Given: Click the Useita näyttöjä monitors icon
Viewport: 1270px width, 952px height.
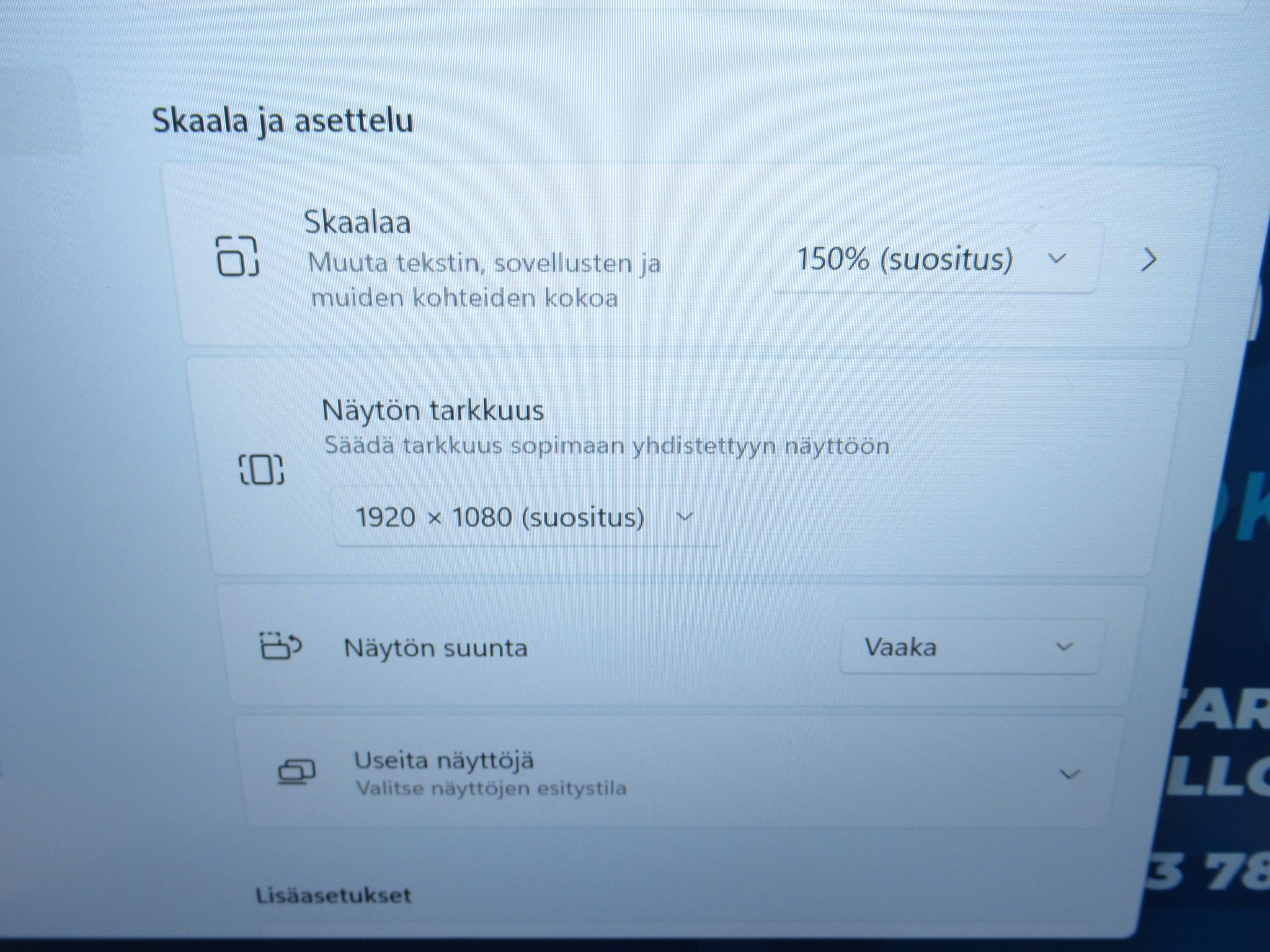Looking at the screenshot, I should coord(296,772).
